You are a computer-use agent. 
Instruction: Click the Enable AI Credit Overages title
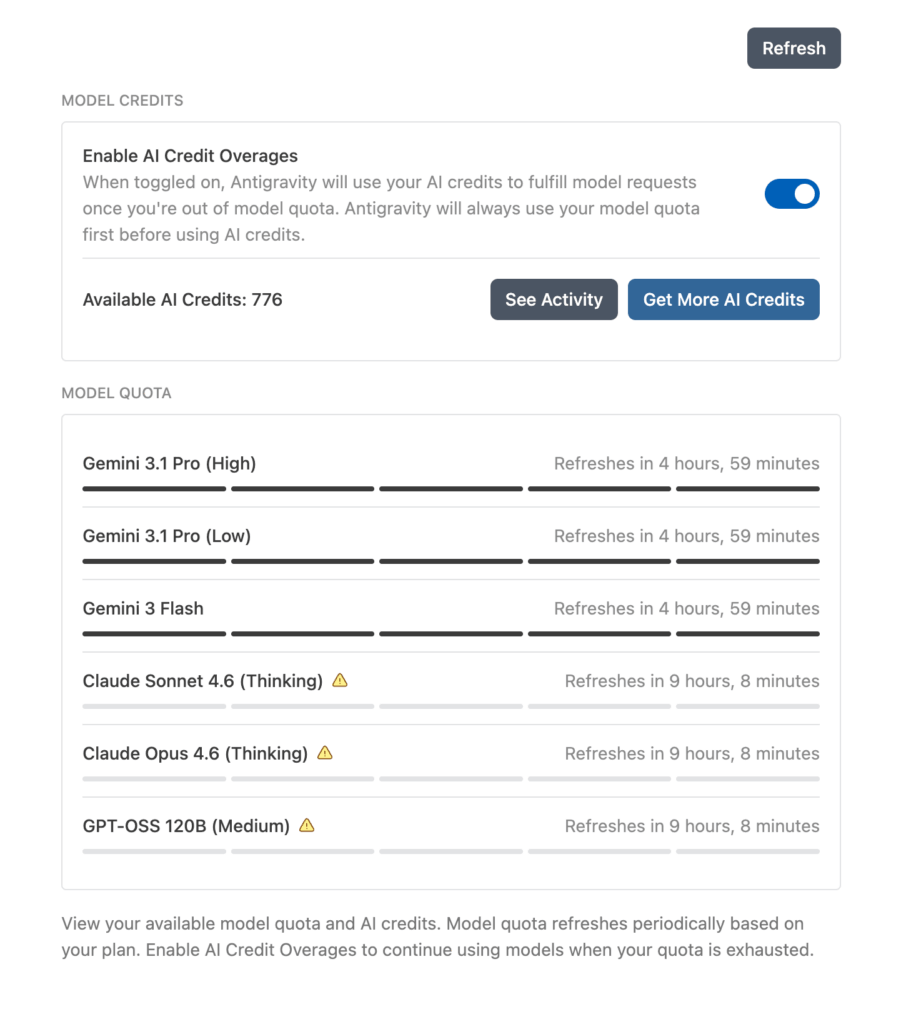pyautogui.click(x=190, y=156)
